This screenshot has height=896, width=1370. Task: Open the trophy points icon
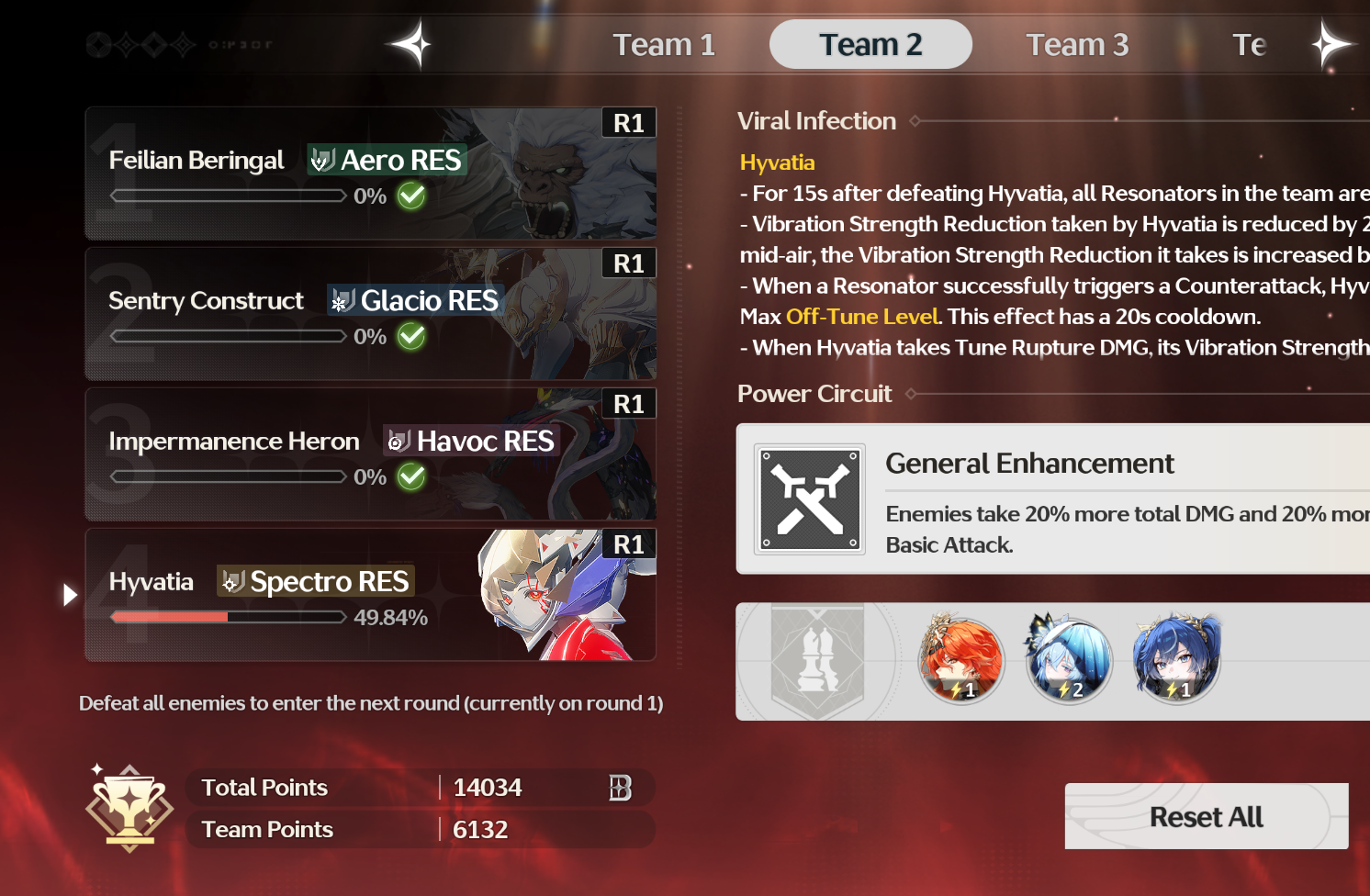coord(129,808)
